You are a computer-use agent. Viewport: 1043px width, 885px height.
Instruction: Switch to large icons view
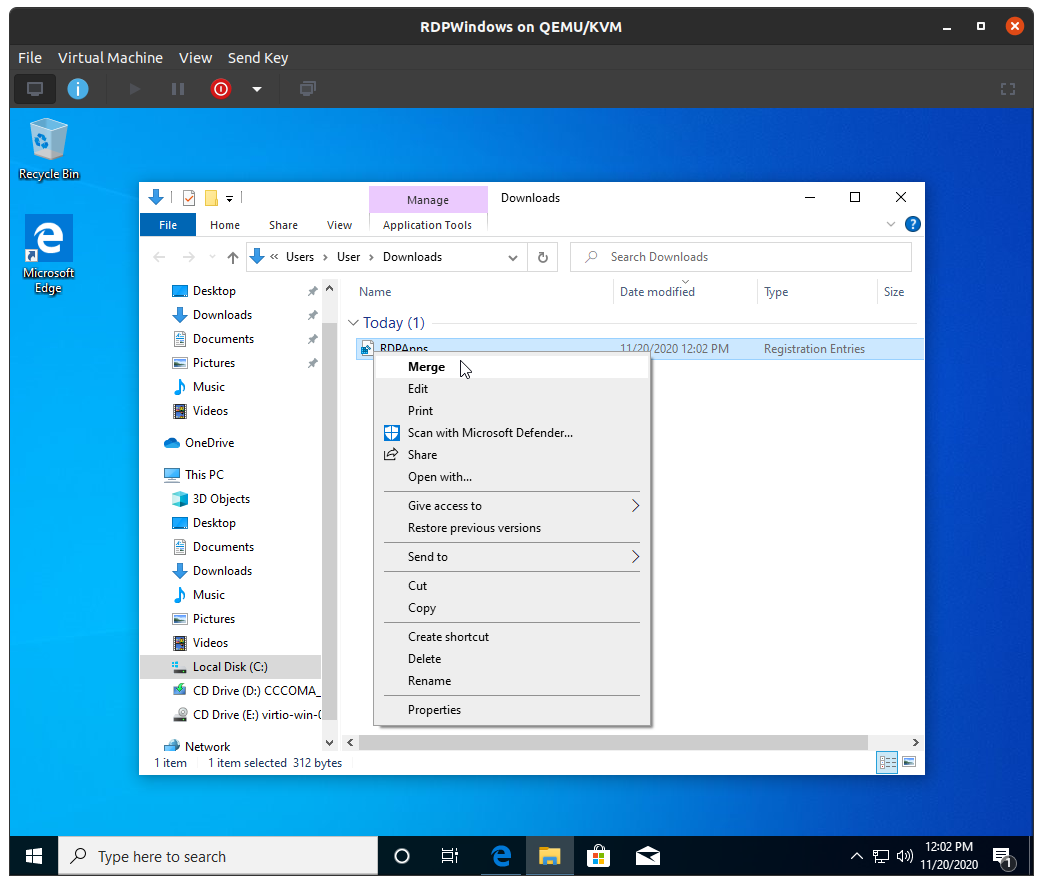(909, 762)
